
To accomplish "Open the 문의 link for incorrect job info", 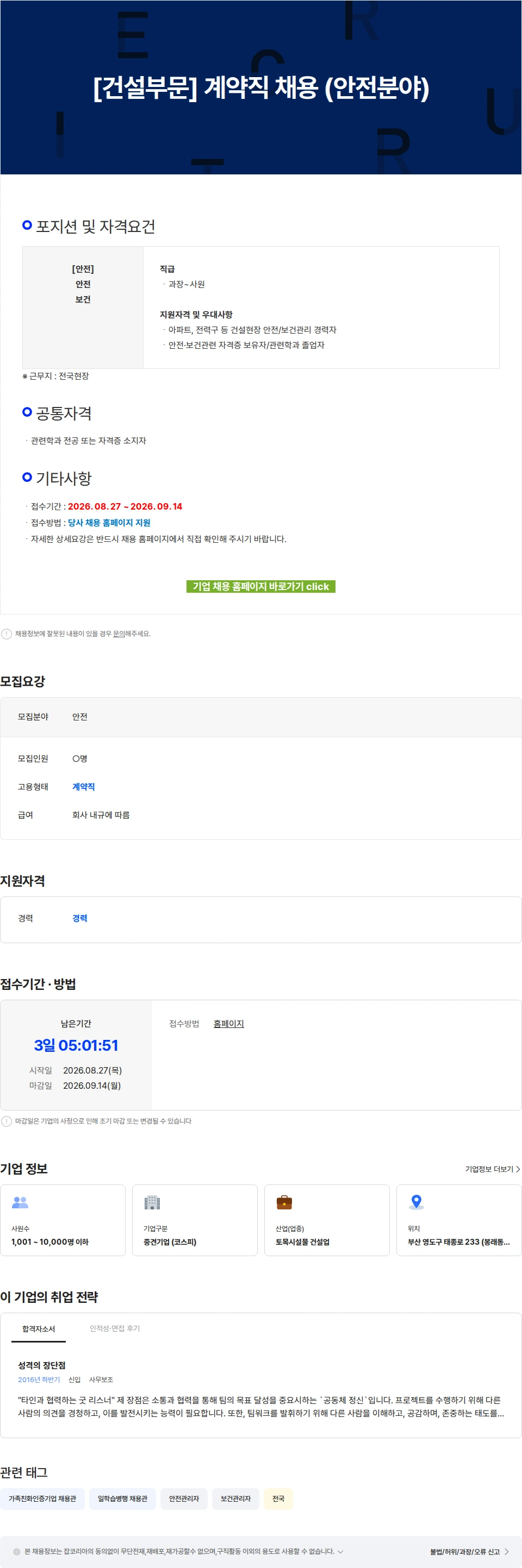I will [x=119, y=634].
